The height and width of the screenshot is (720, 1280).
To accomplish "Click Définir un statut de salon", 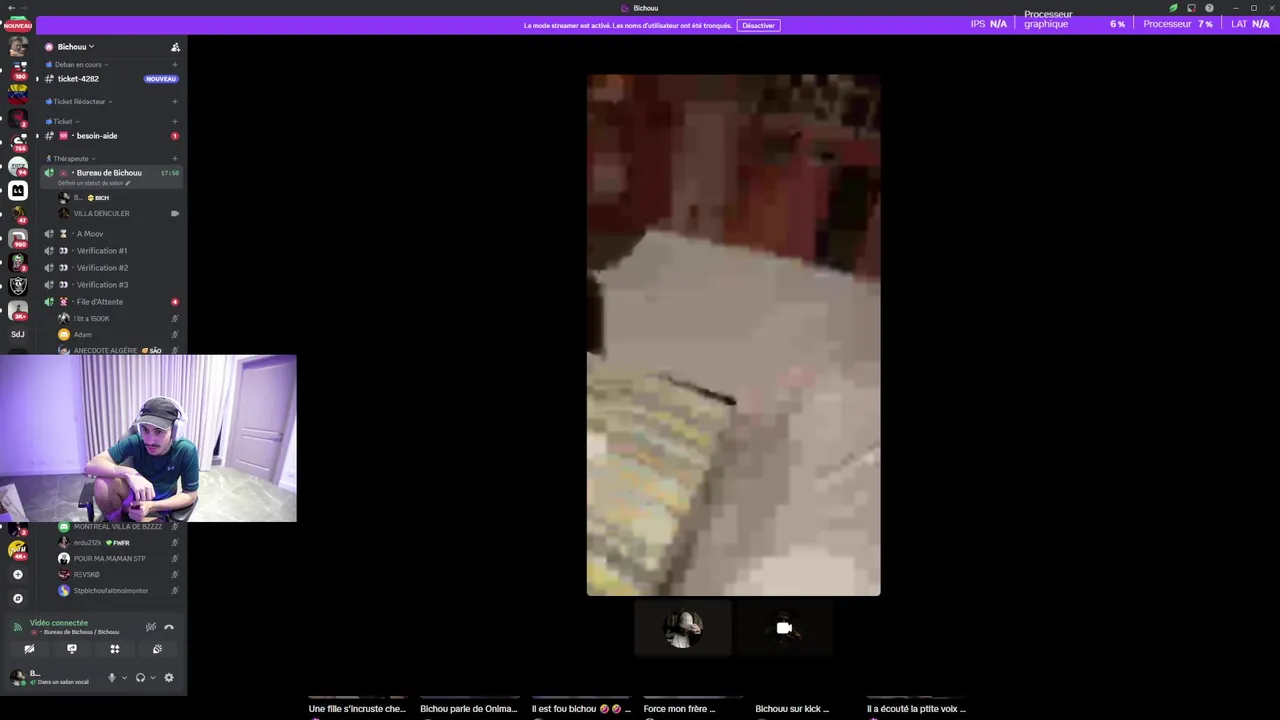I will pos(94,184).
